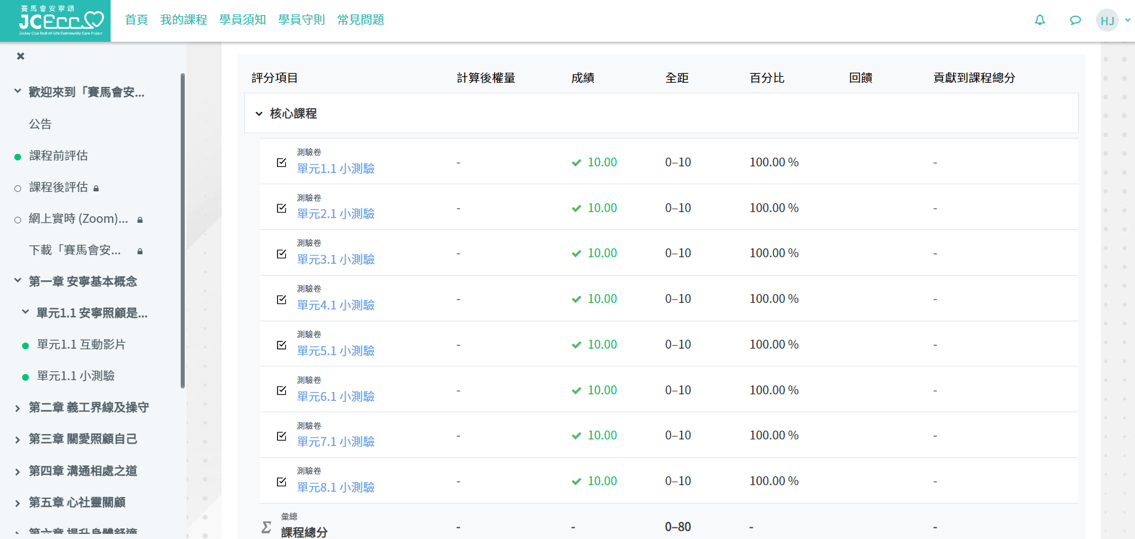1135x539 pixels.
Task: Close the course sidebar with the X icon
Action: point(20,56)
